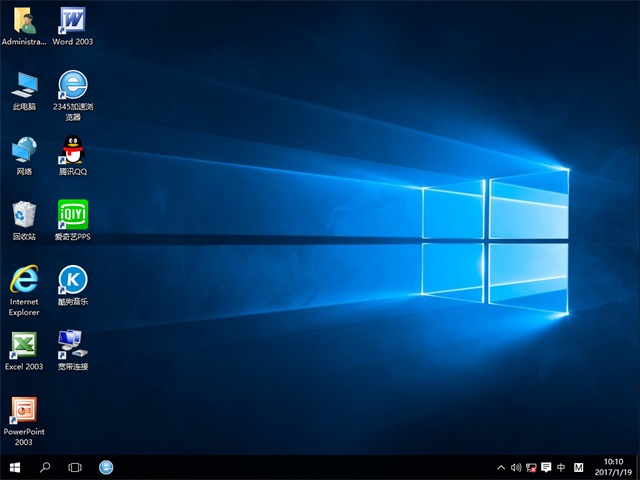The height and width of the screenshot is (480, 640).
Task: Select the Excel 2003 desktop shortcut
Action: [24, 345]
